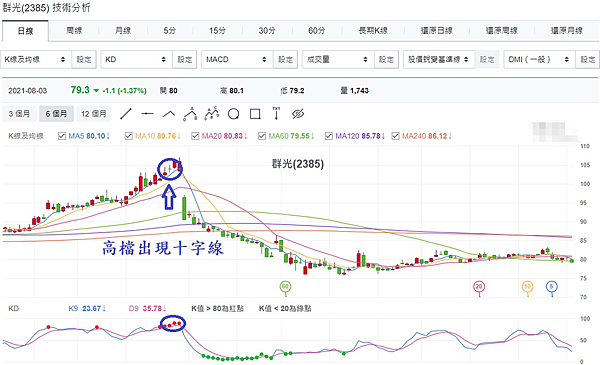The image size is (600, 365).
Task: Click 設定 next to KD dropdown
Action: 184,59
